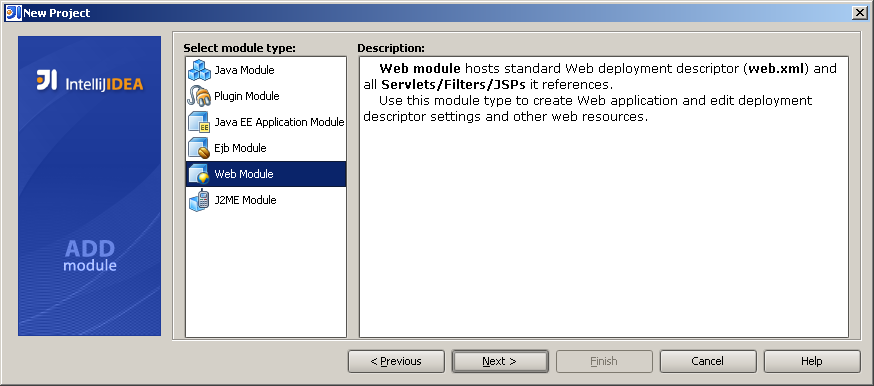This screenshot has width=874, height=386.
Task: Go back with the Previous button
Action: pyautogui.click(x=396, y=361)
